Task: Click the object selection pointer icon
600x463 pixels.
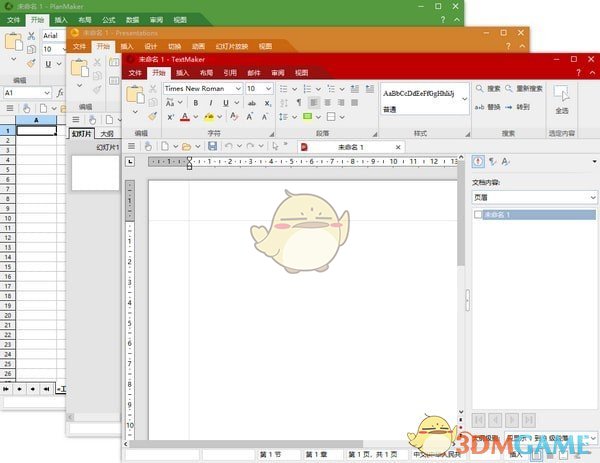Action: [275, 146]
